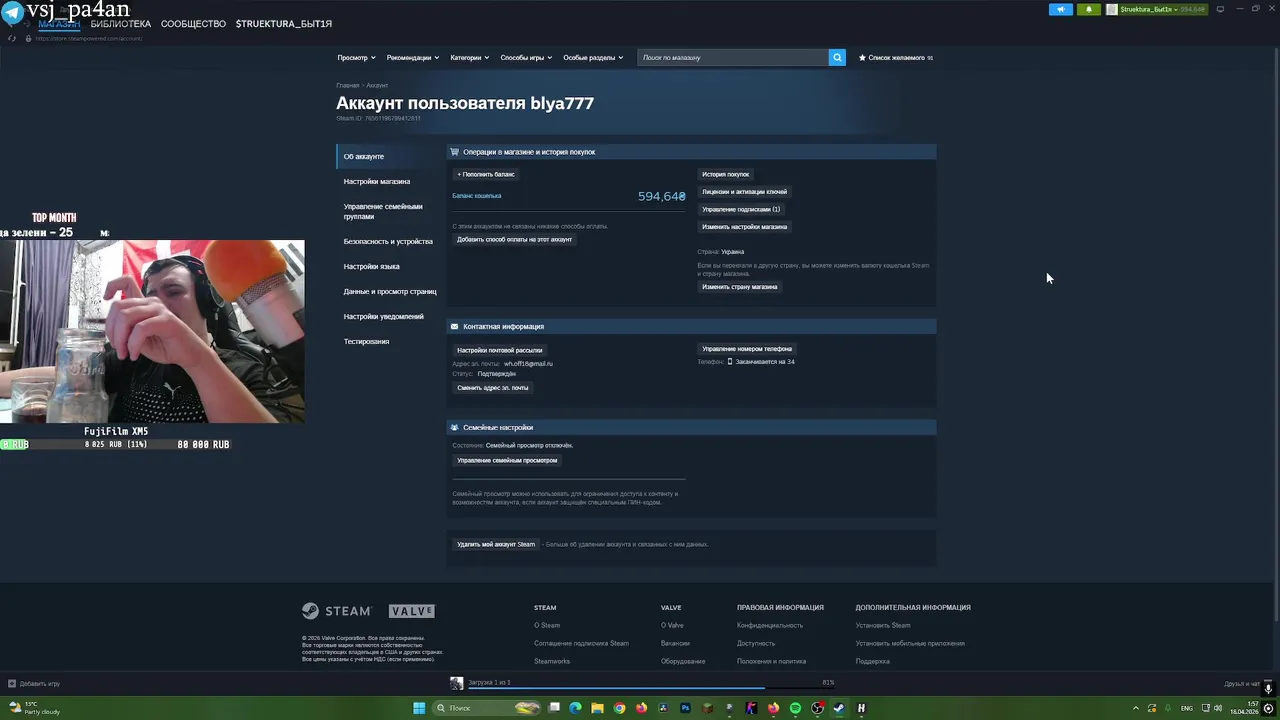Open File Explorer from taskbar
This screenshot has width=1280, height=720.
(x=597, y=708)
